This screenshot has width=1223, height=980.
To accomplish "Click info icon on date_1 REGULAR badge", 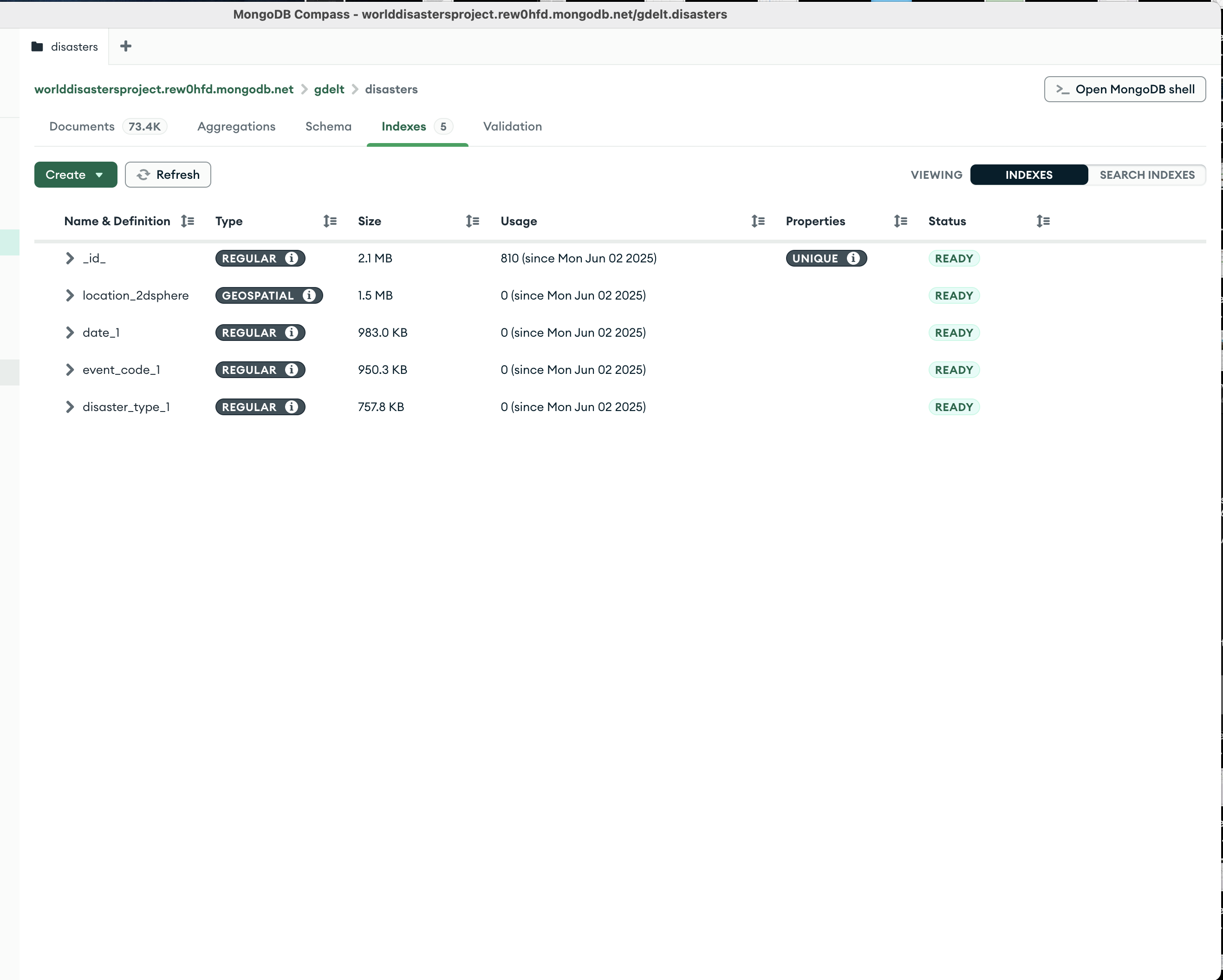I will (292, 333).
